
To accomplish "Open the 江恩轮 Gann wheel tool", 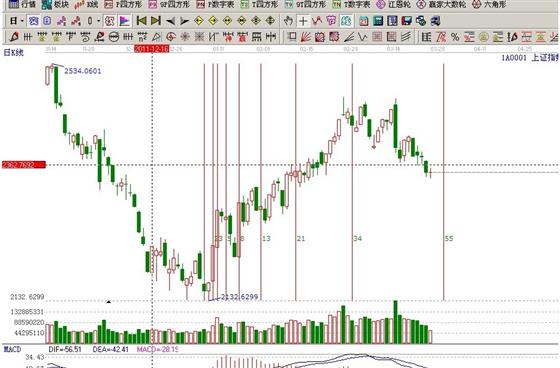I will [x=392, y=5].
